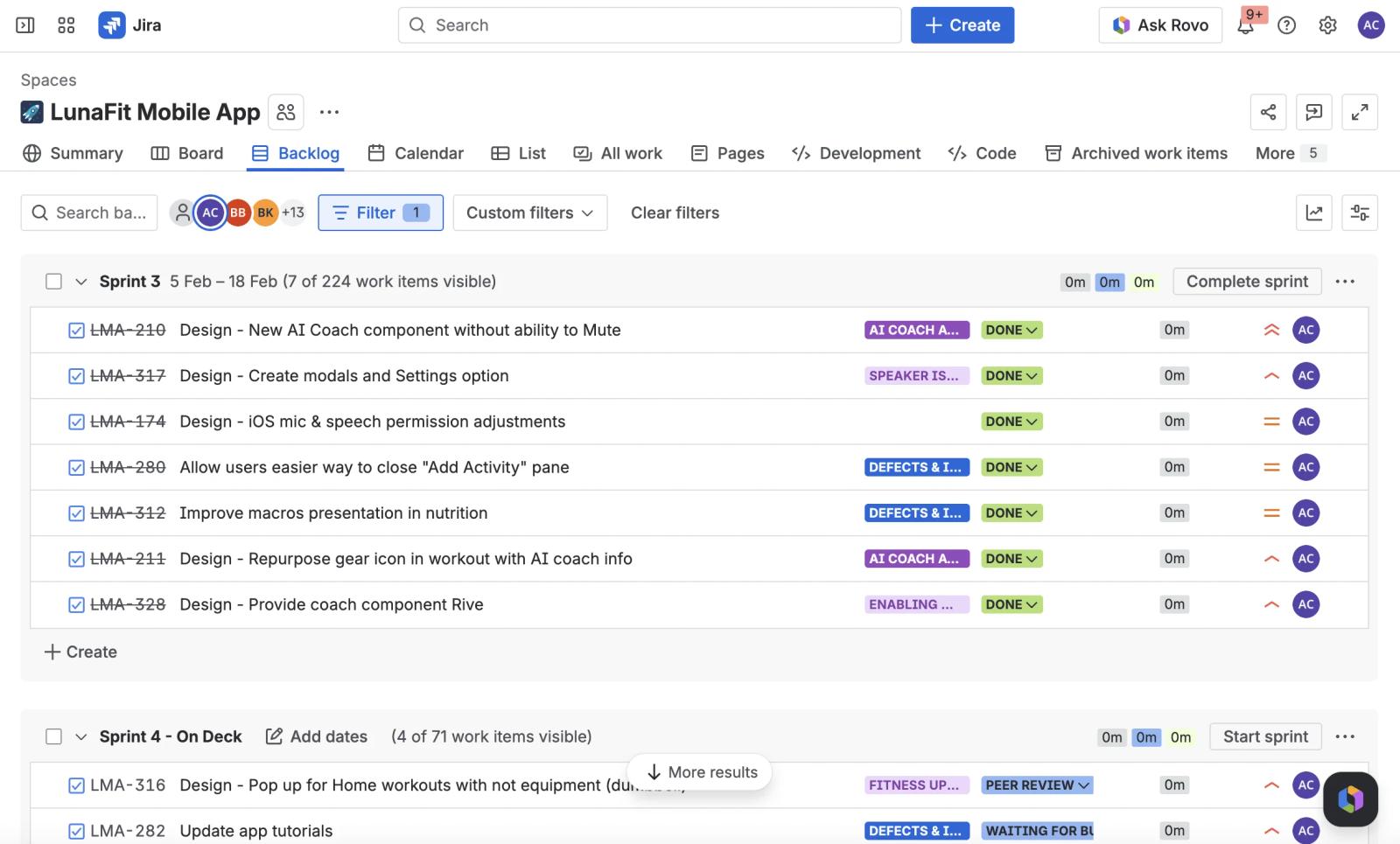Open Sprint 4 more actions menu
Screen dimensions: 1400x844
1345,736
